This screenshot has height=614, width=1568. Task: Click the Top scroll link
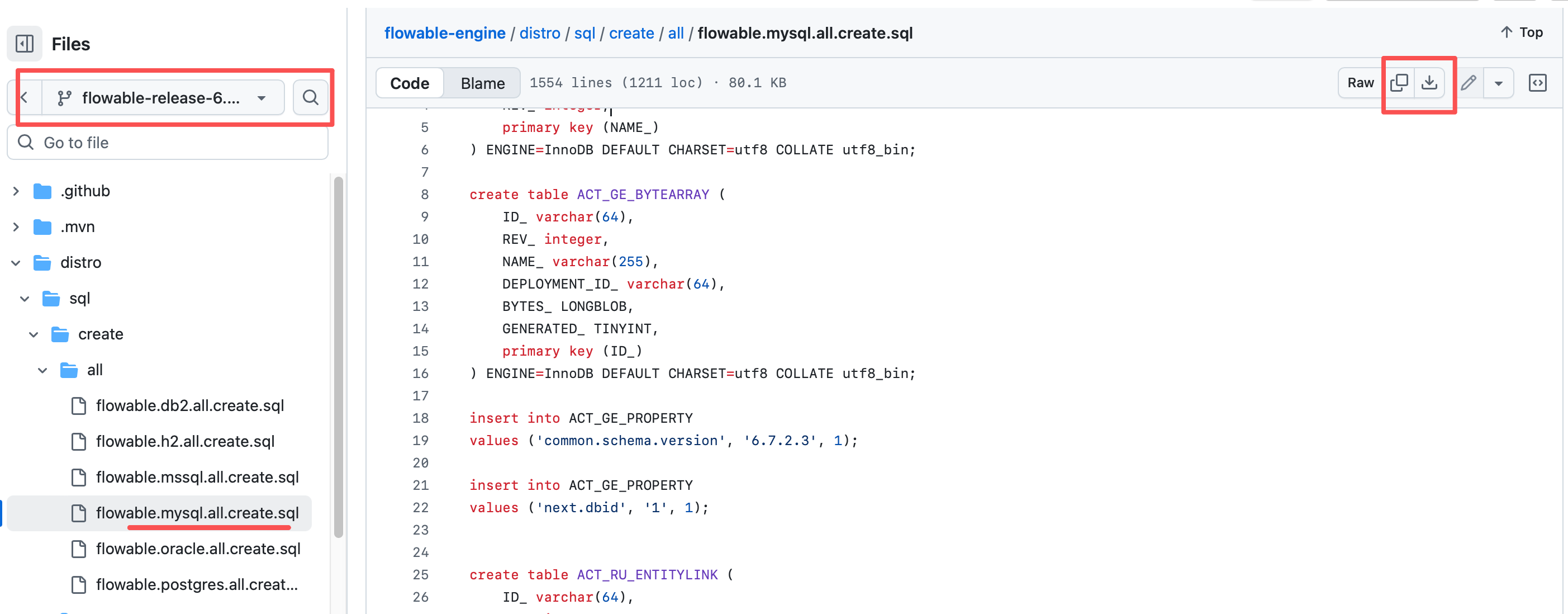coord(1521,32)
